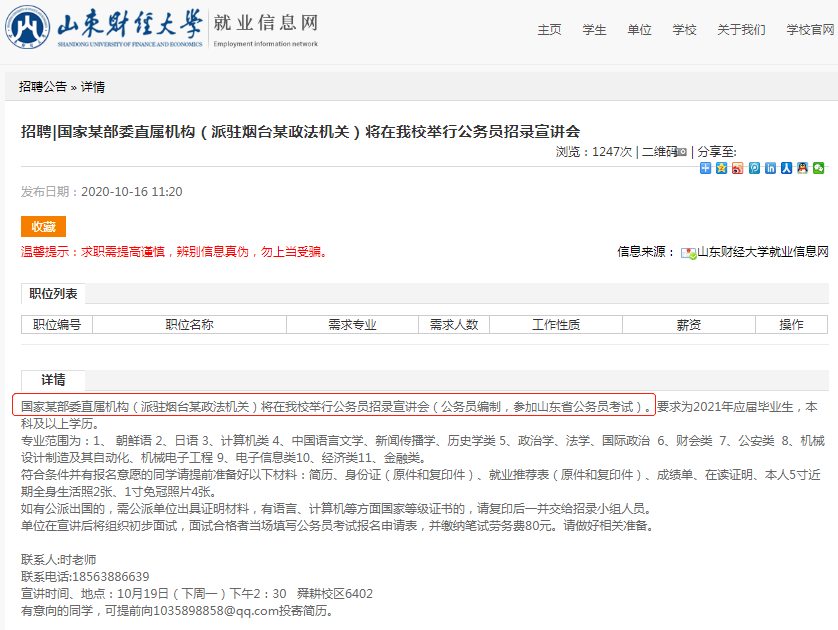Open 山东财经大学就业信息网 source link
The height and width of the screenshot is (630, 838).
click(763, 252)
